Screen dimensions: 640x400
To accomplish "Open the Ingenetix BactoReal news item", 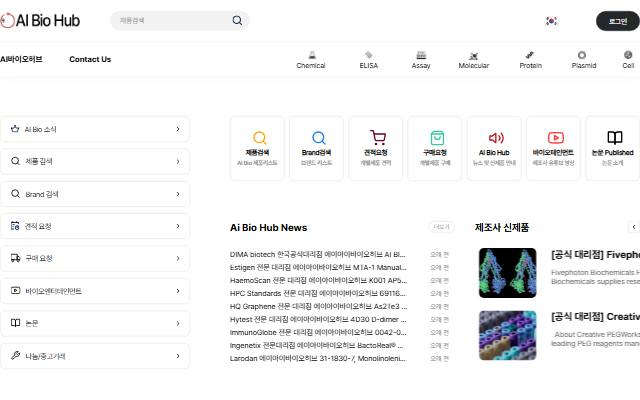I will click(317, 345).
